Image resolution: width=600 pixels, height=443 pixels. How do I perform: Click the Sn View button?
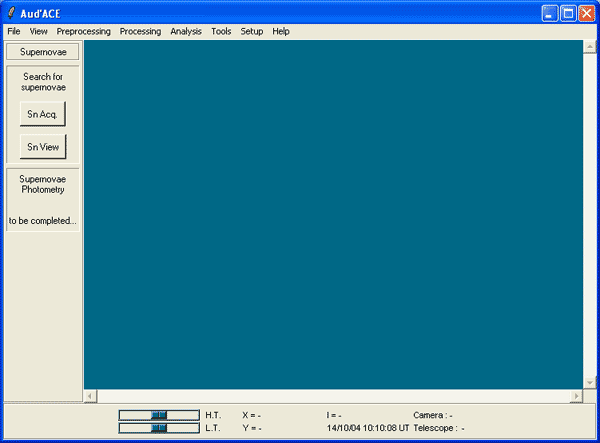[43, 147]
